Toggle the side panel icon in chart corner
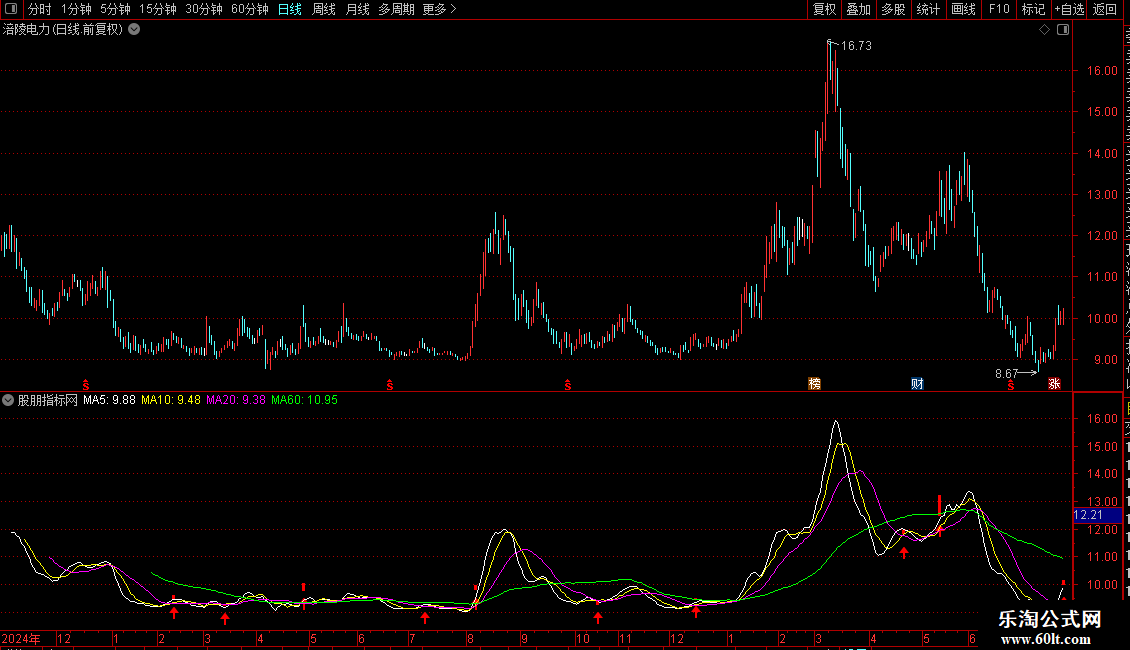This screenshot has height=650, width=1130. click(x=1063, y=30)
